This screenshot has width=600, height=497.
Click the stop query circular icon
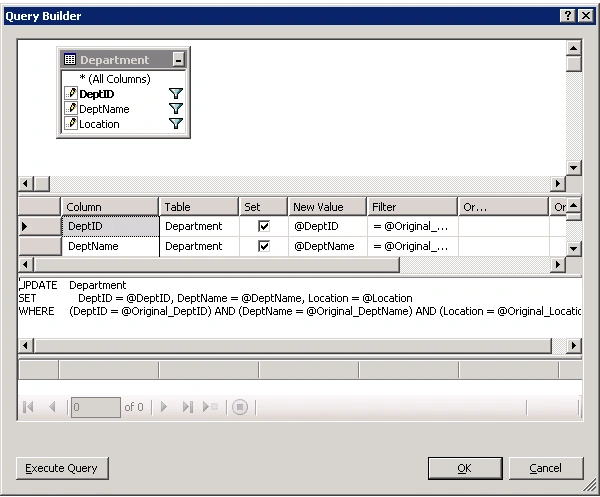[x=240, y=407]
